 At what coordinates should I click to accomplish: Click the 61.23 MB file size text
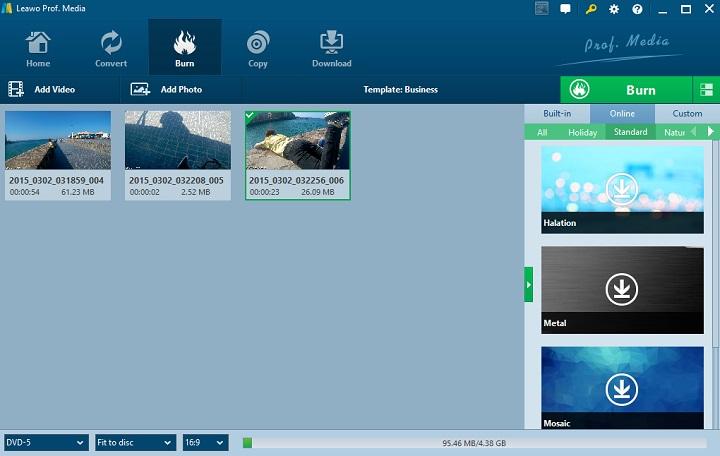(x=78, y=192)
